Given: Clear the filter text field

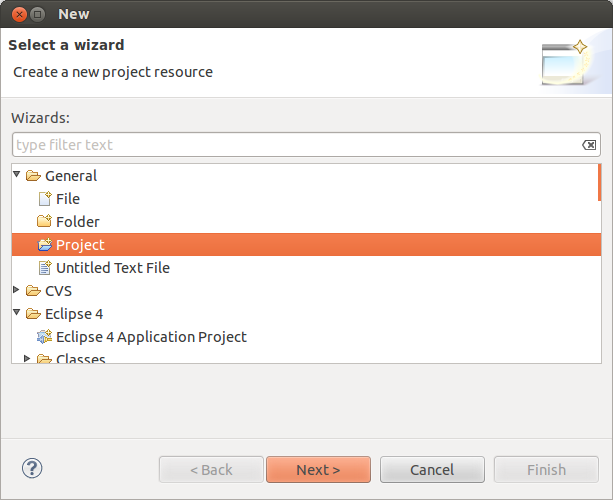Looking at the screenshot, I should click(589, 145).
